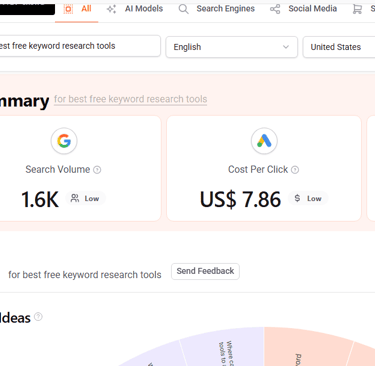Open the Search Engines tab
The height and width of the screenshot is (366, 375).
coord(216,9)
